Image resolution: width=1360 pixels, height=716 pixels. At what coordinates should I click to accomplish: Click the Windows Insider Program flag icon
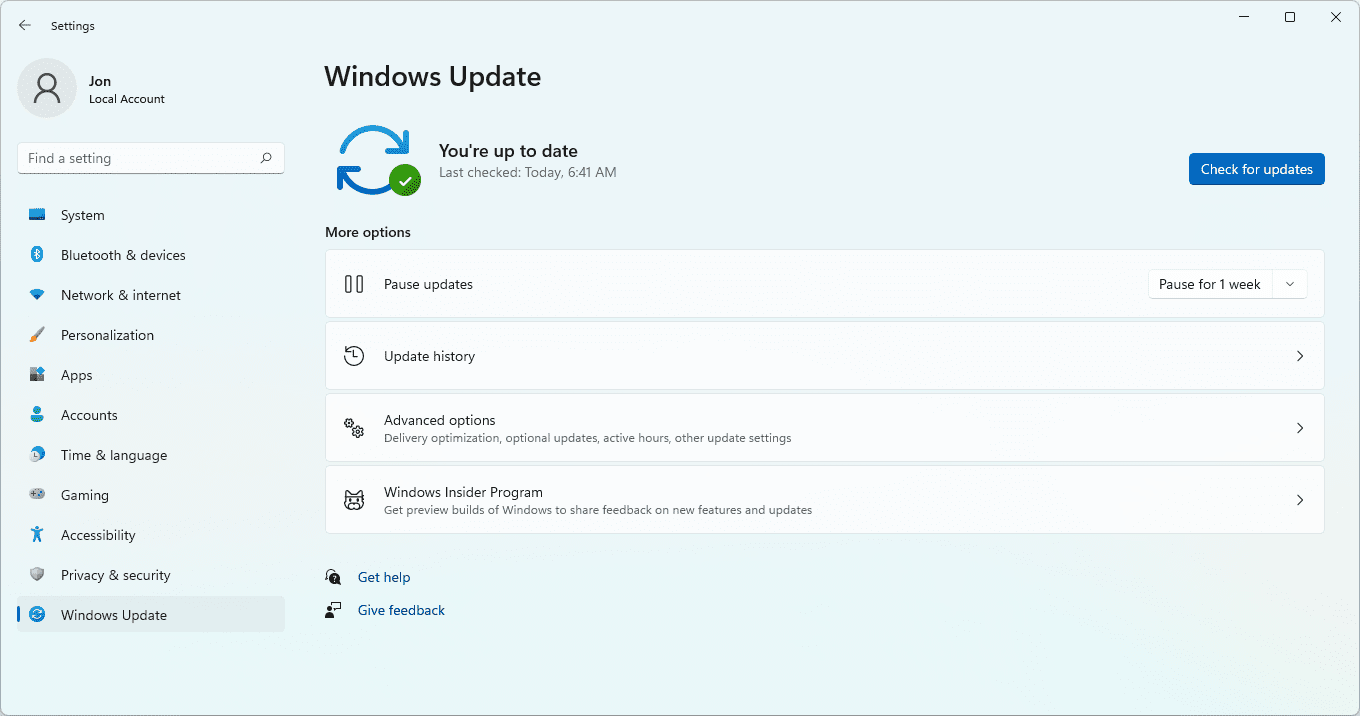[x=353, y=499]
